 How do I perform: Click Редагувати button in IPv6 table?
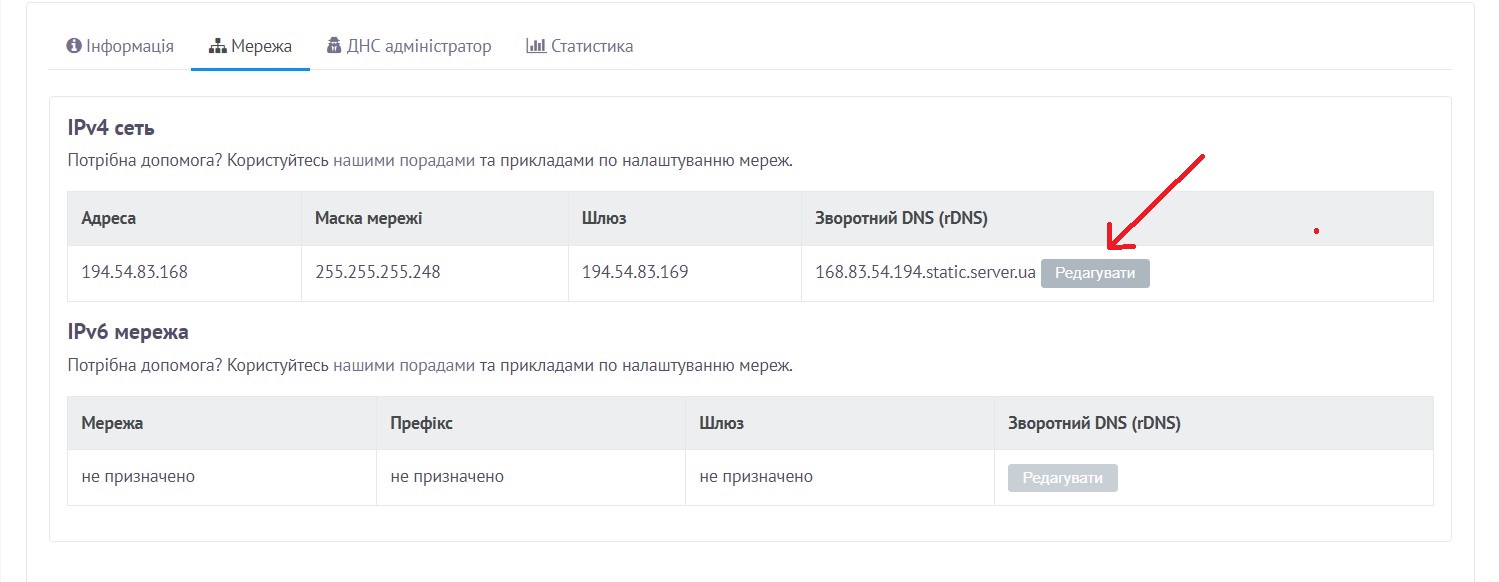tap(1063, 478)
